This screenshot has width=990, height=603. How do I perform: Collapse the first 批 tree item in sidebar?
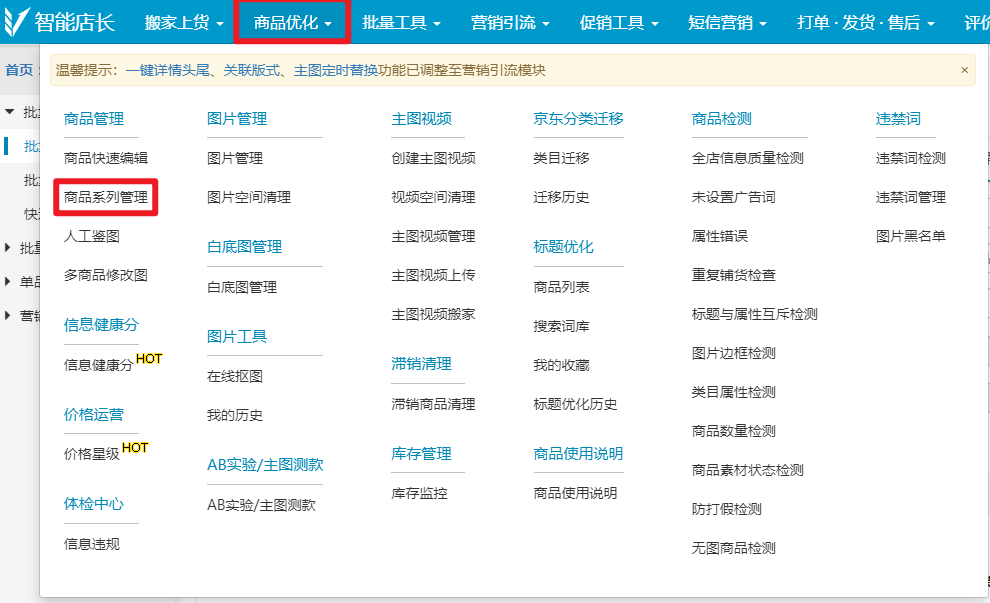point(10,111)
